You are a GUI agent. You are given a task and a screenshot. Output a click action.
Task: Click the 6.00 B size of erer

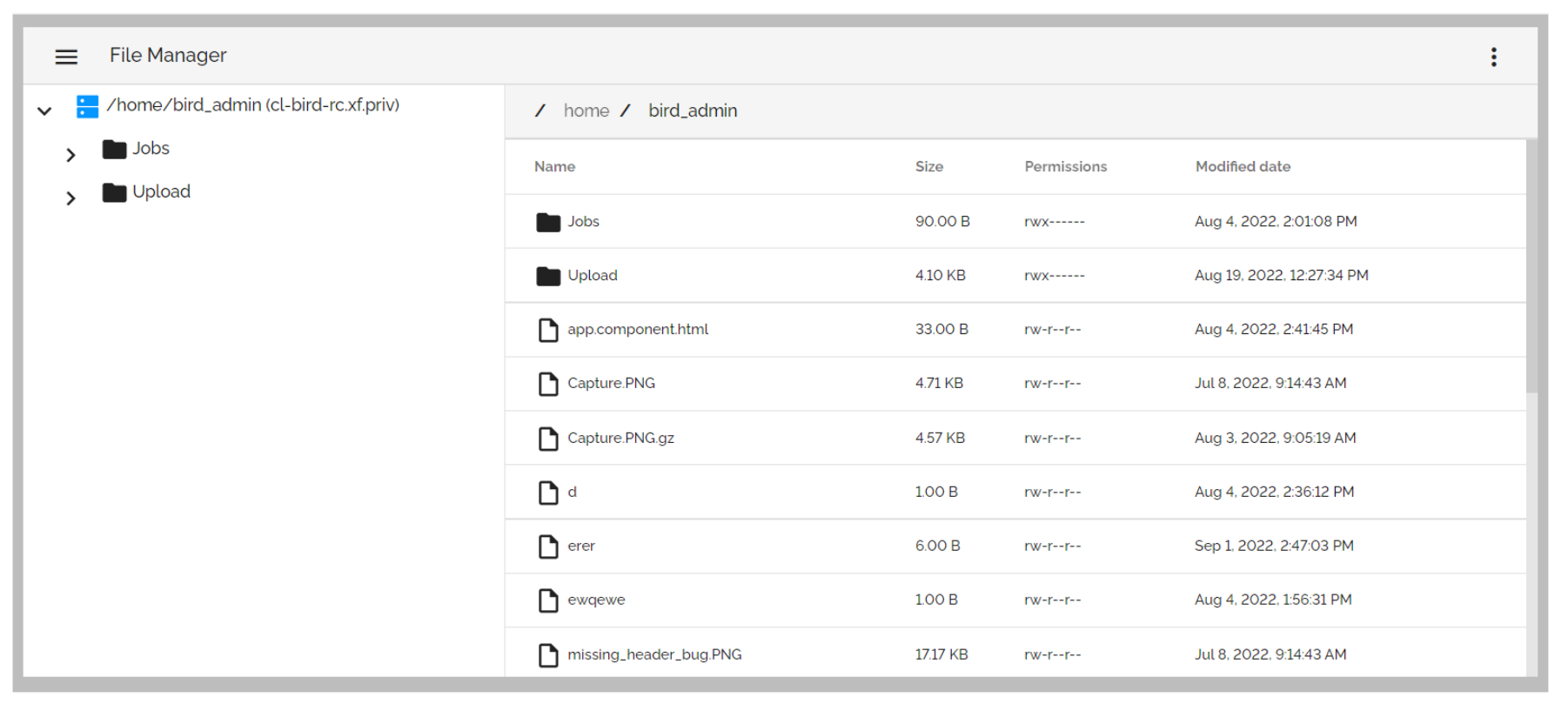(x=937, y=546)
